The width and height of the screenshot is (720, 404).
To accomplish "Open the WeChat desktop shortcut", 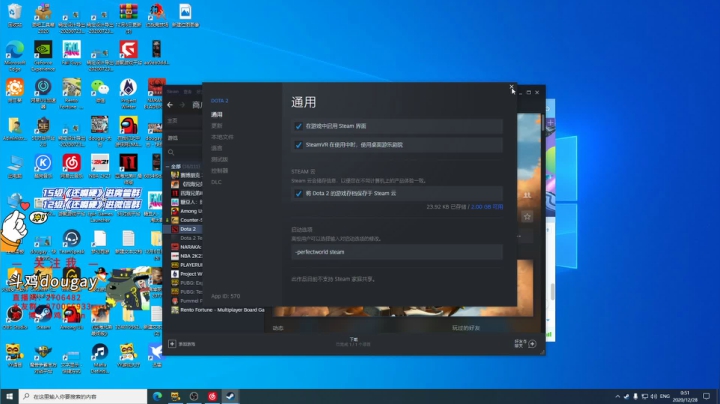I will [100, 90].
